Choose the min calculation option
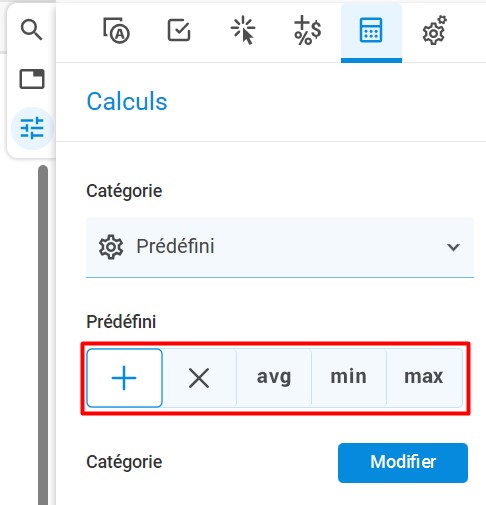 point(349,378)
